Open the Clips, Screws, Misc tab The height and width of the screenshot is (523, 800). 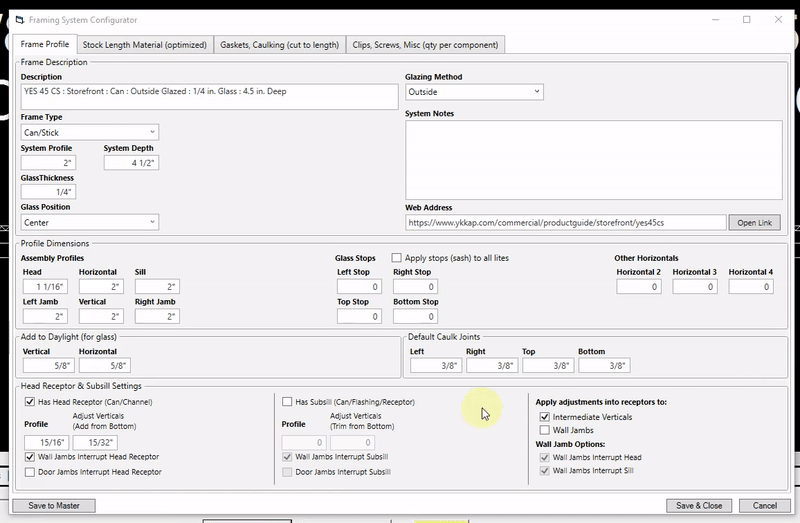coord(426,45)
